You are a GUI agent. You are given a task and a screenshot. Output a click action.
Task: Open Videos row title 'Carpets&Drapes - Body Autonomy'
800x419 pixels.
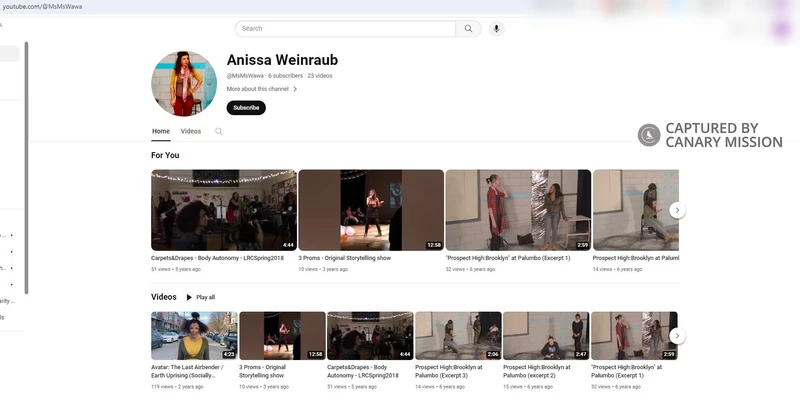pyautogui.click(x=363, y=371)
